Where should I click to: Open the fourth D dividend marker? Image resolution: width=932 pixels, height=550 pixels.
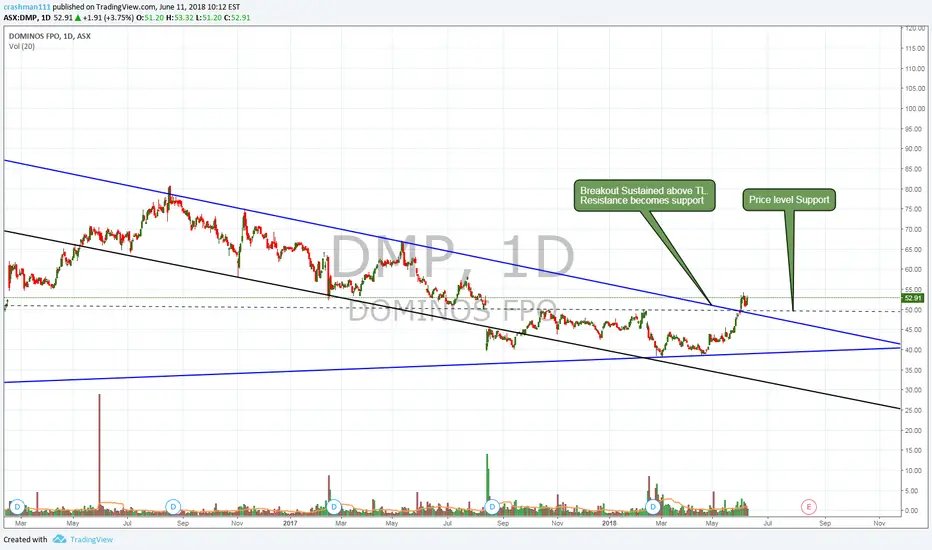pyautogui.click(x=492, y=507)
